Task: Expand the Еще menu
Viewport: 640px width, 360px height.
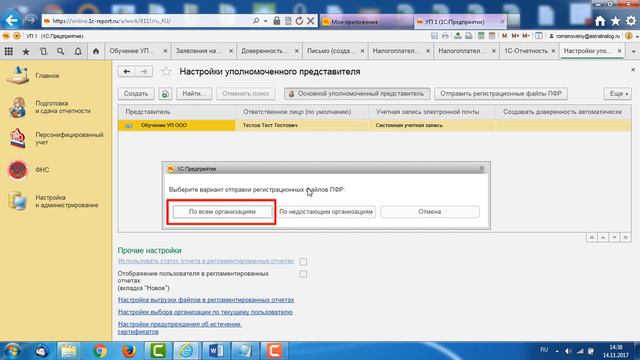Action: [618, 94]
